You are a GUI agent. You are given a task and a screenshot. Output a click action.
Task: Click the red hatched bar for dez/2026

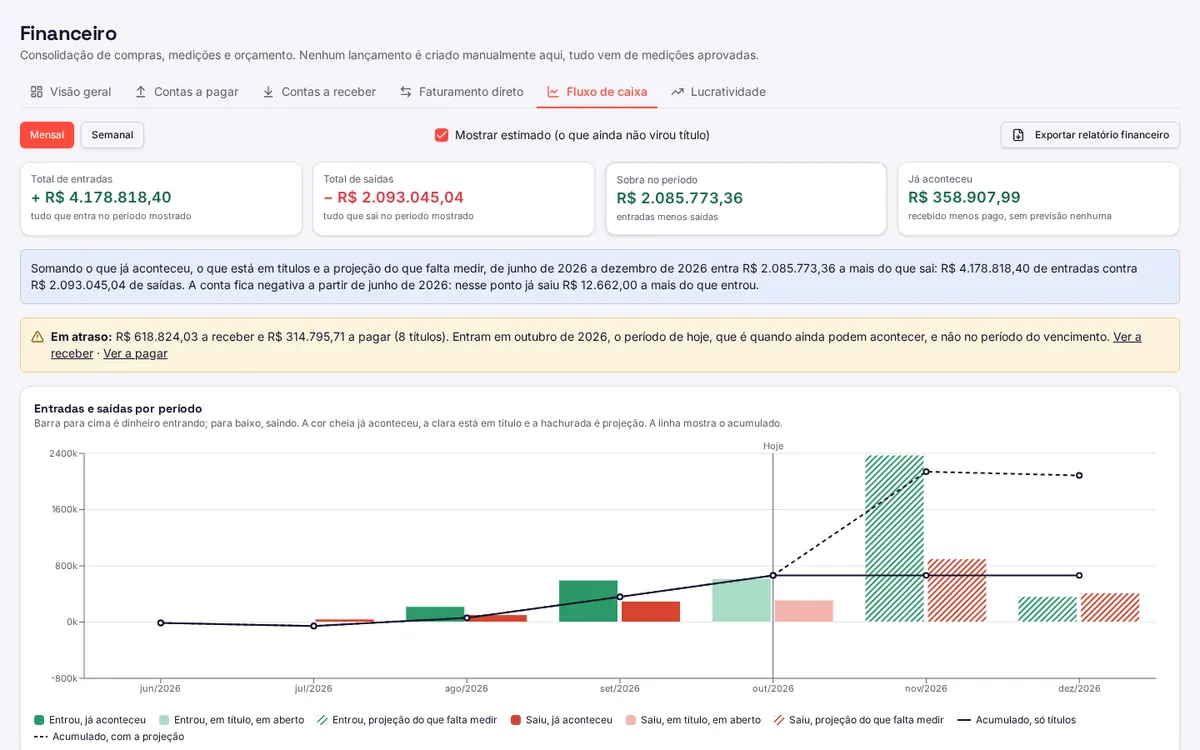point(1110,607)
